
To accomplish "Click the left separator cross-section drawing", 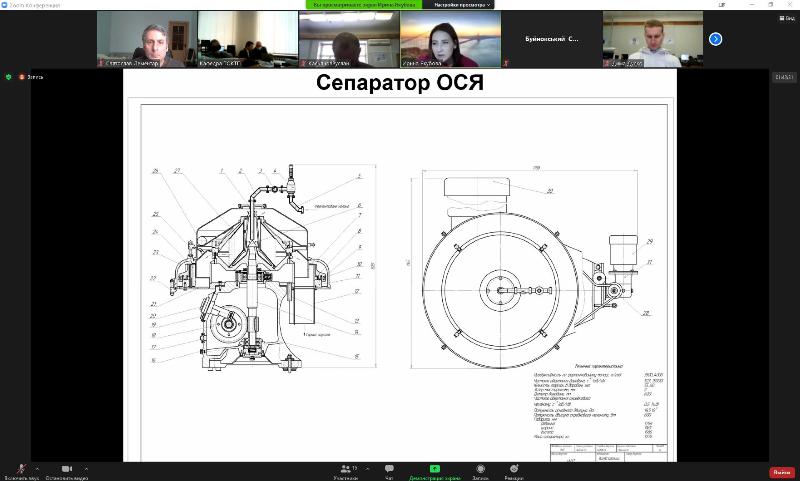I will coord(263,267).
